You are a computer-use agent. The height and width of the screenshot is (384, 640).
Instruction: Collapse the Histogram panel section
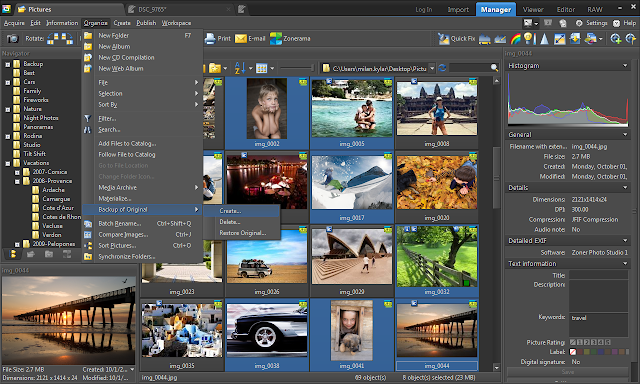pos(625,66)
